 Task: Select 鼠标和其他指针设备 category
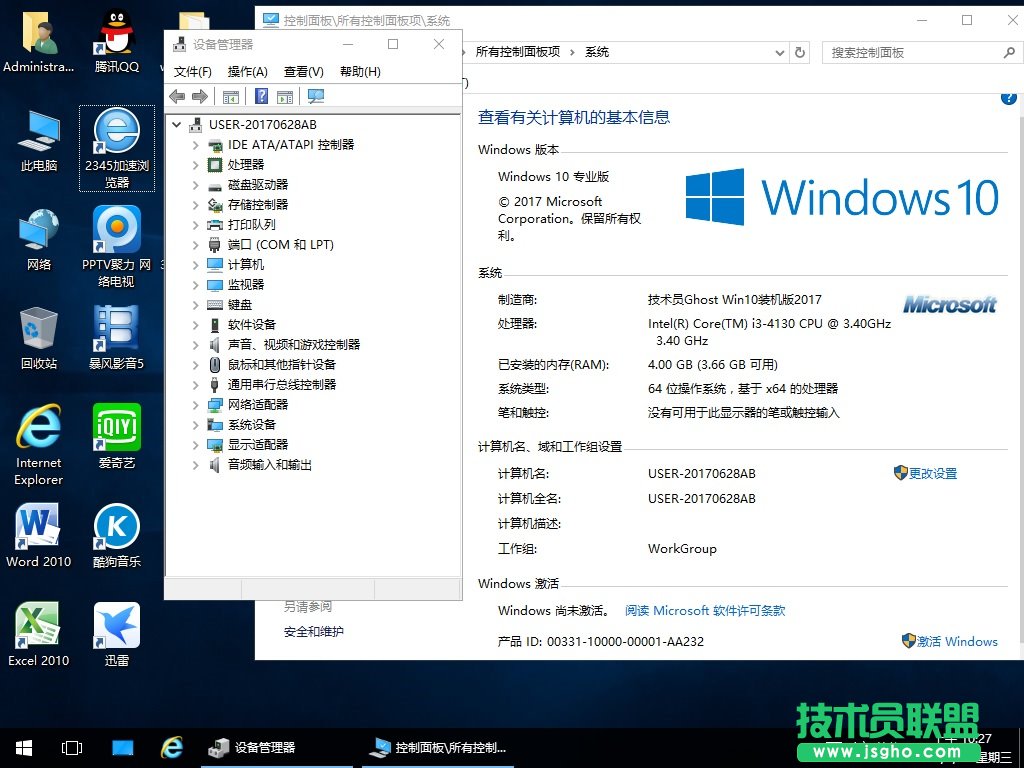(281, 364)
